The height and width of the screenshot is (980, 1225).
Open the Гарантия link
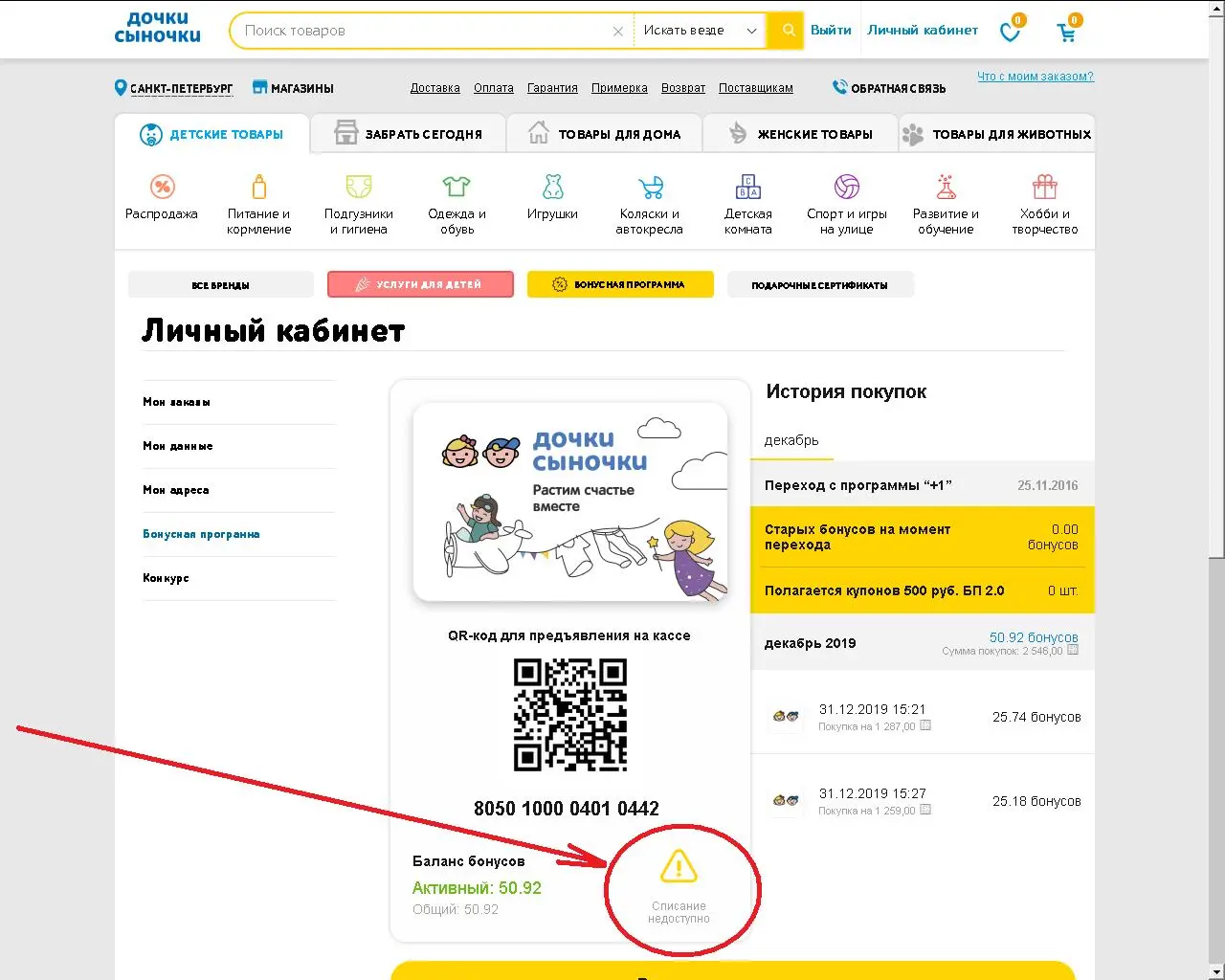(x=552, y=88)
